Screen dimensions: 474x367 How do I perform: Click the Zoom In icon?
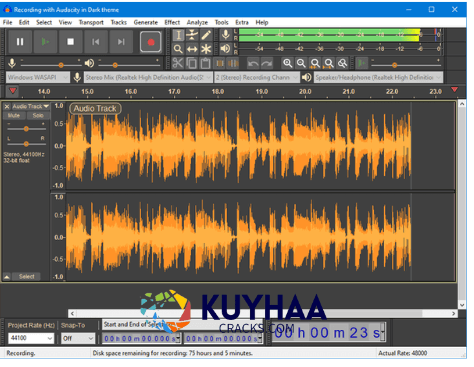click(287, 63)
